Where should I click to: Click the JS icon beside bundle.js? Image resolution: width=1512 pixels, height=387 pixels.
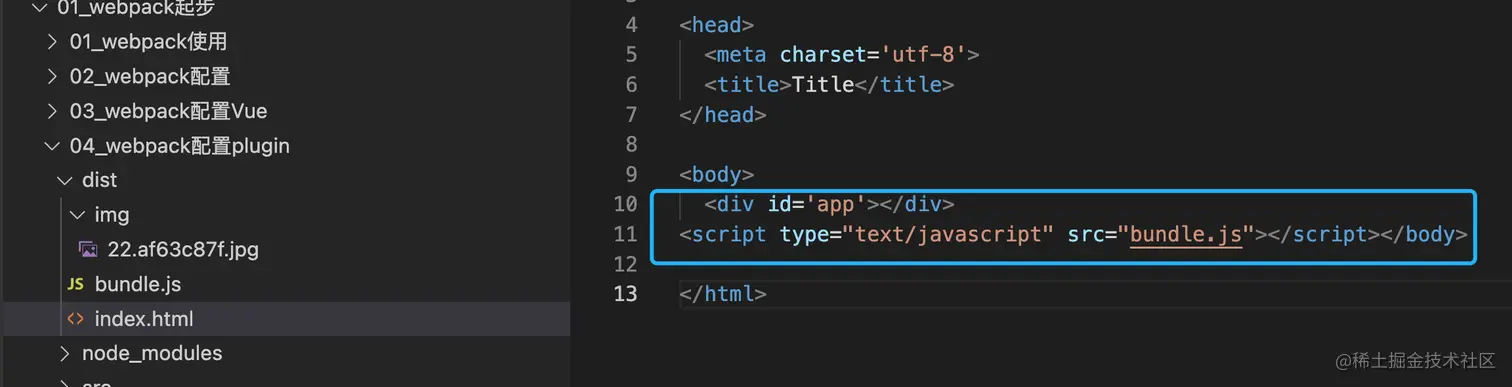75,285
